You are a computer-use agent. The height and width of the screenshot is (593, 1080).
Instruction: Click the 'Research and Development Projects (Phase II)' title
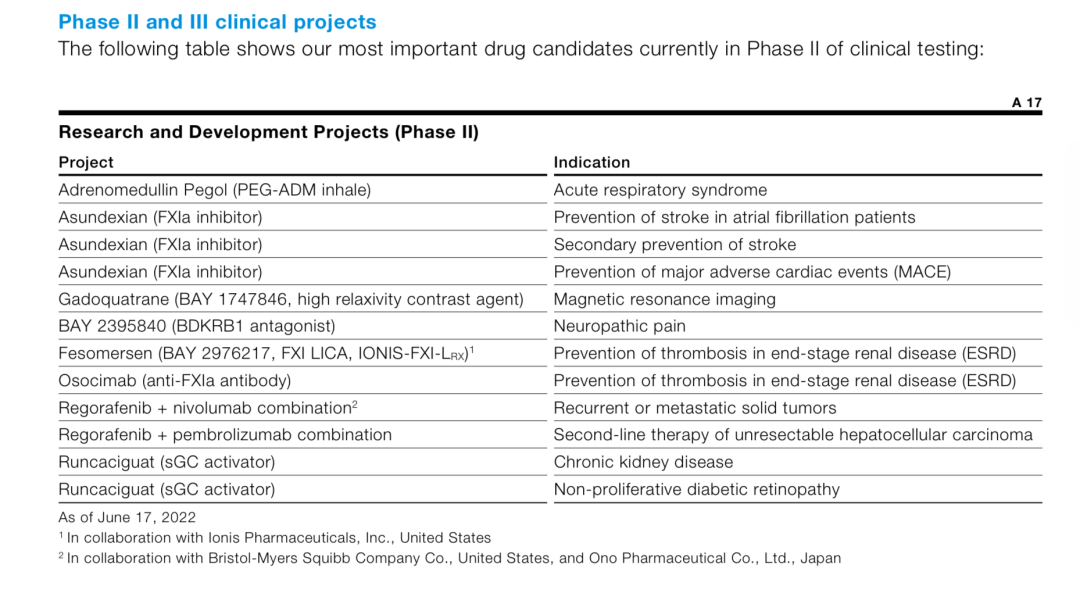[x=268, y=132]
